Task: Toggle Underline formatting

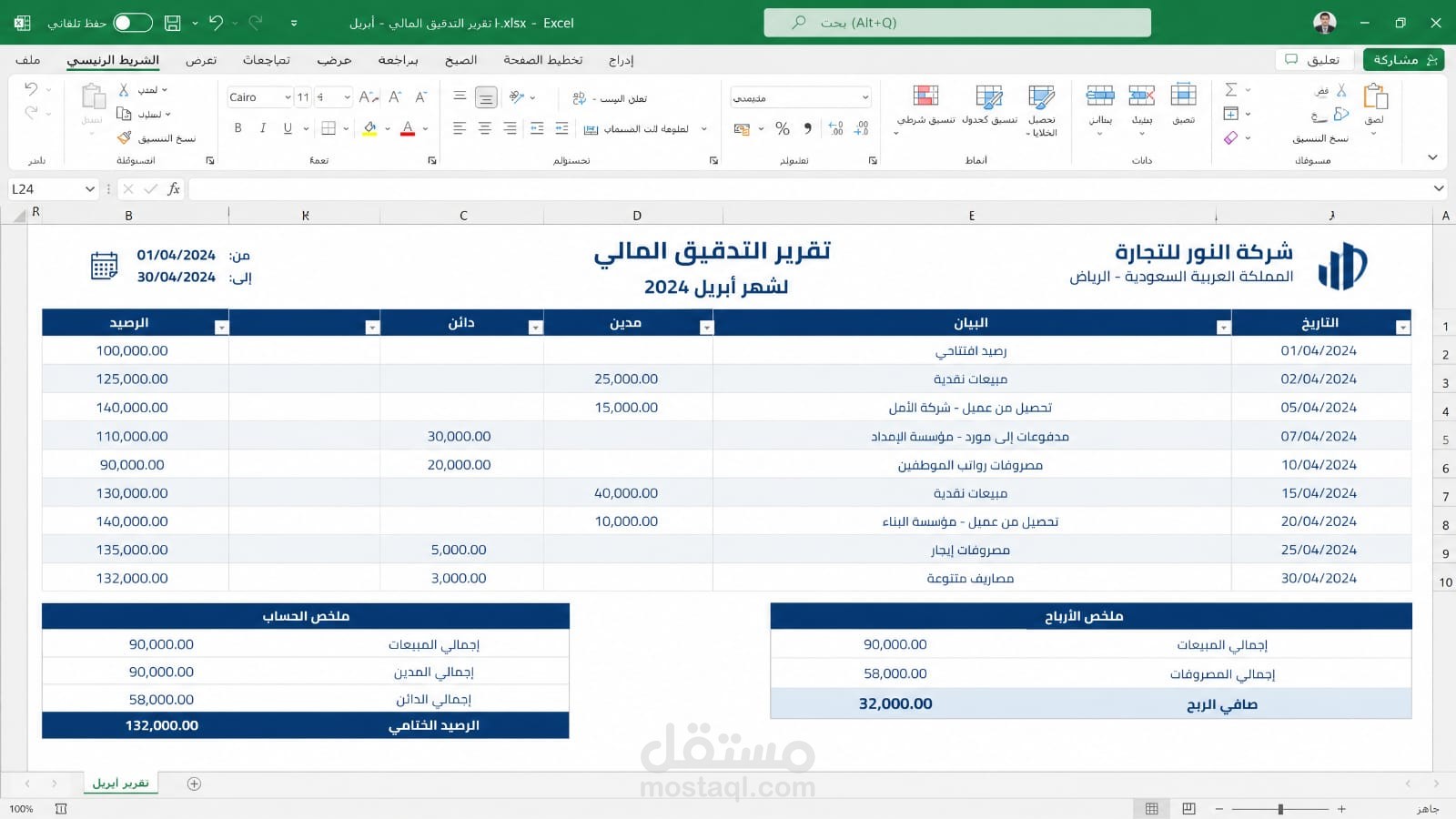Action: (x=288, y=128)
